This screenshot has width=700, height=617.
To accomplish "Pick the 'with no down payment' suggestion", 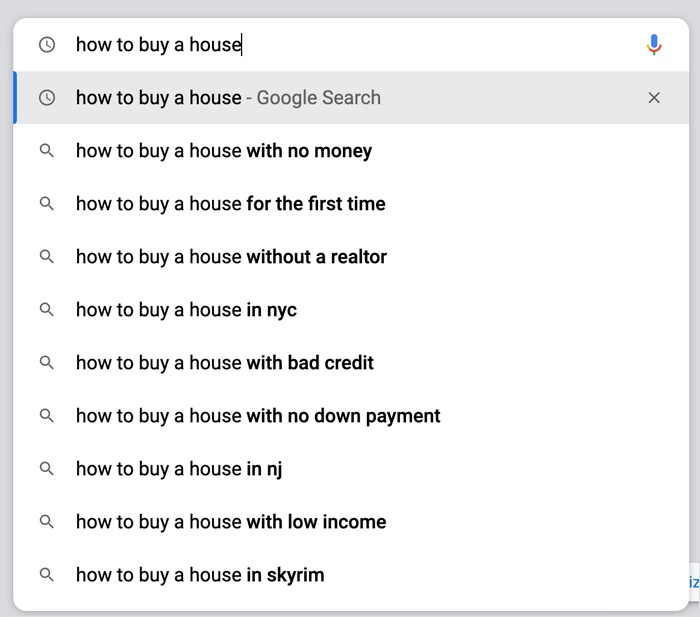I will pos(258,416).
